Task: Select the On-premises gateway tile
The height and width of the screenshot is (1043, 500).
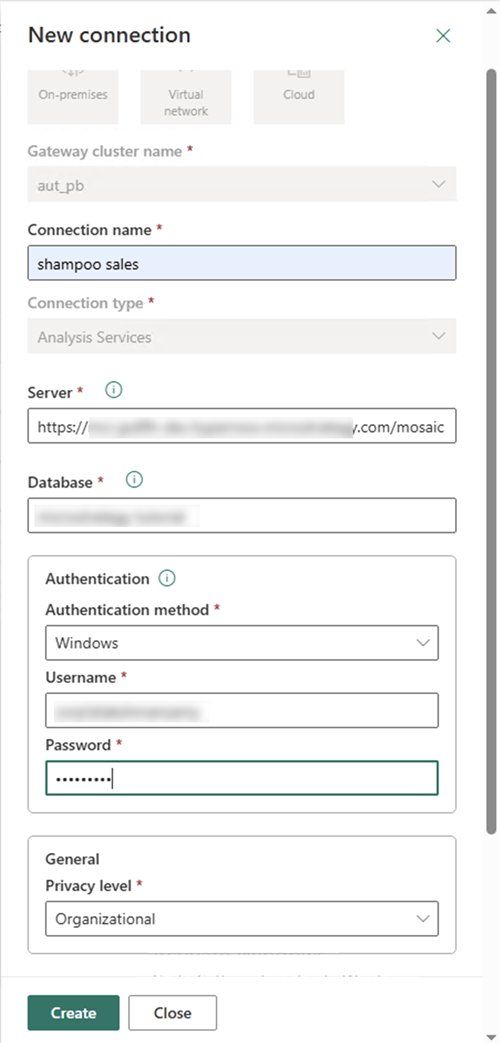Action: pos(73,96)
